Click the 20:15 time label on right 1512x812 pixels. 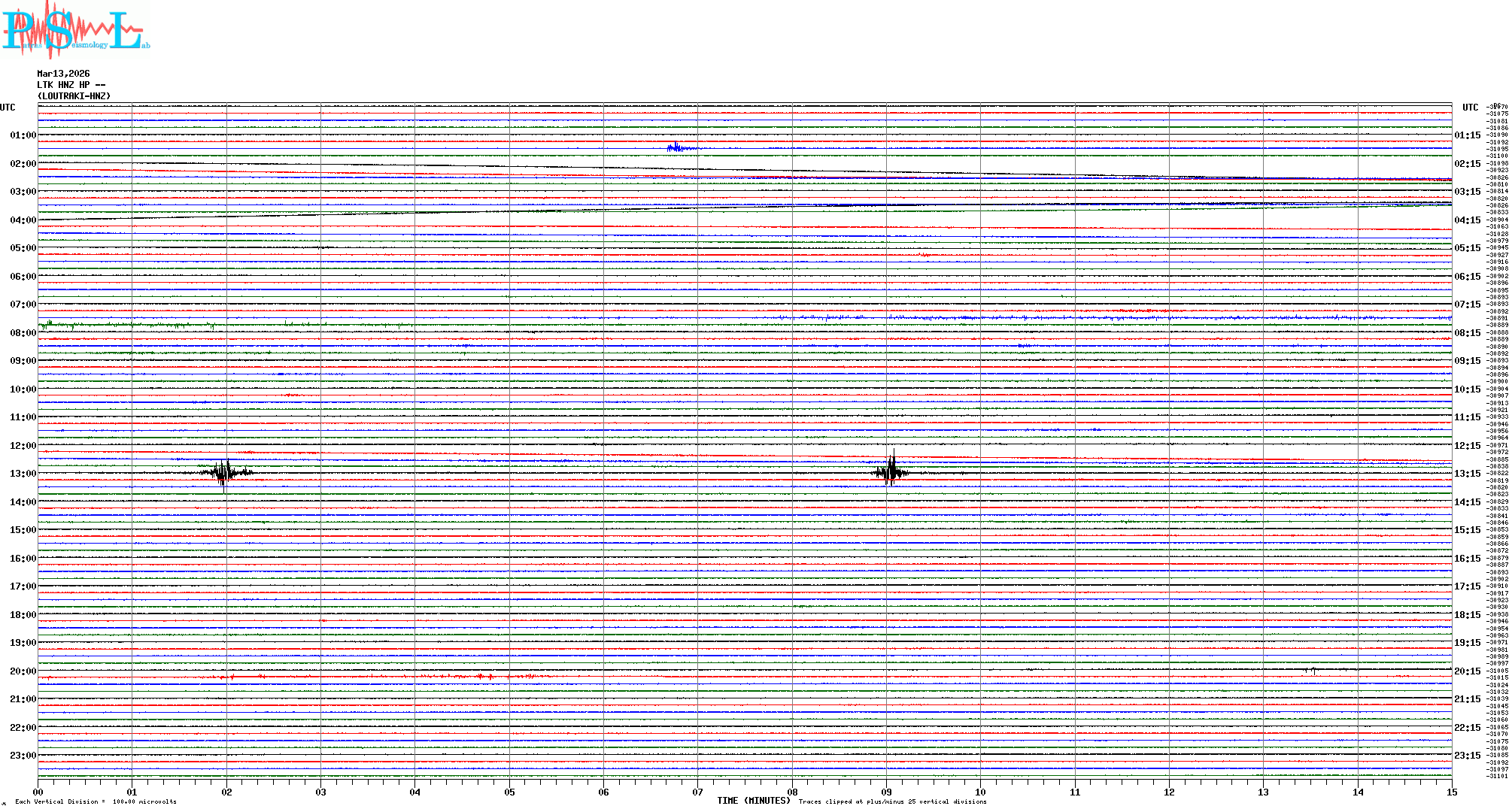point(1467,671)
